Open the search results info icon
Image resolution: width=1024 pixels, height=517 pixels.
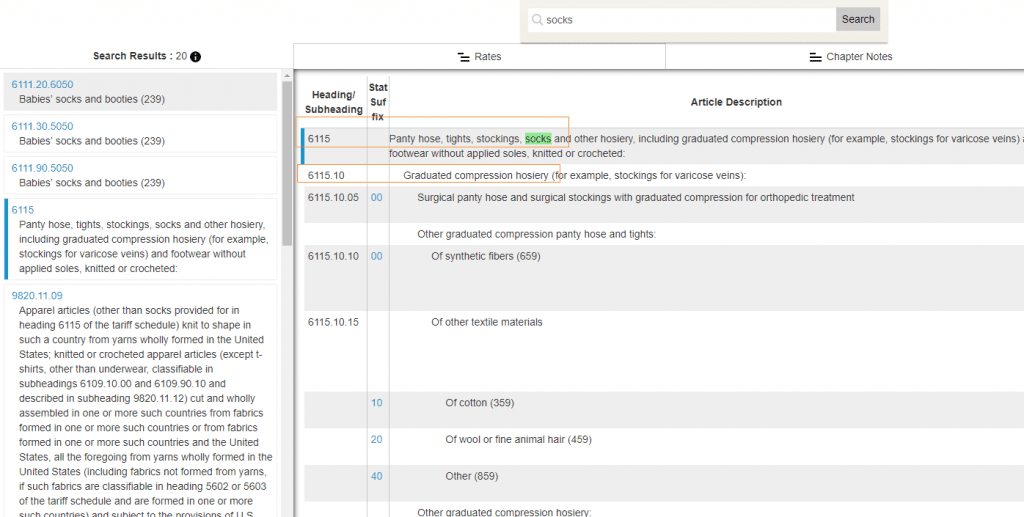(195, 57)
